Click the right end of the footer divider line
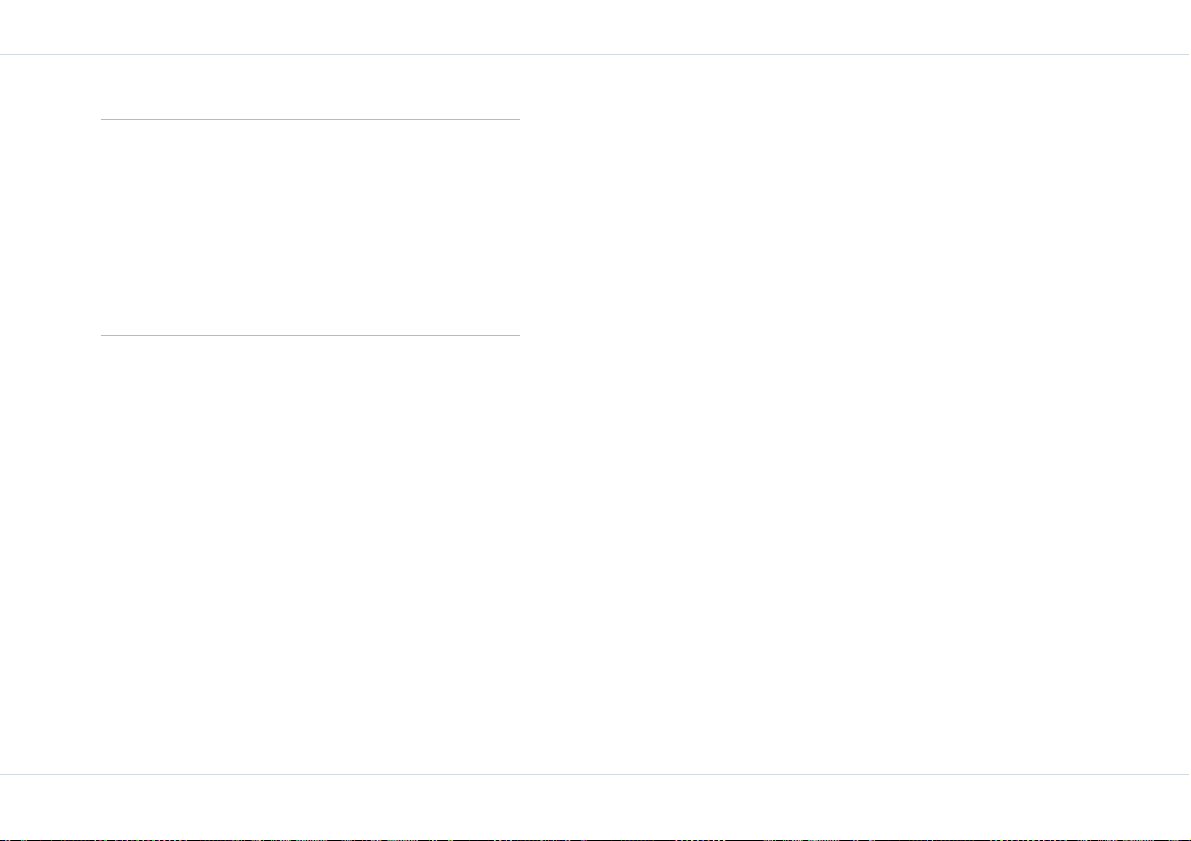This screenshot has width=1191, height=841. coord(1187,774)
